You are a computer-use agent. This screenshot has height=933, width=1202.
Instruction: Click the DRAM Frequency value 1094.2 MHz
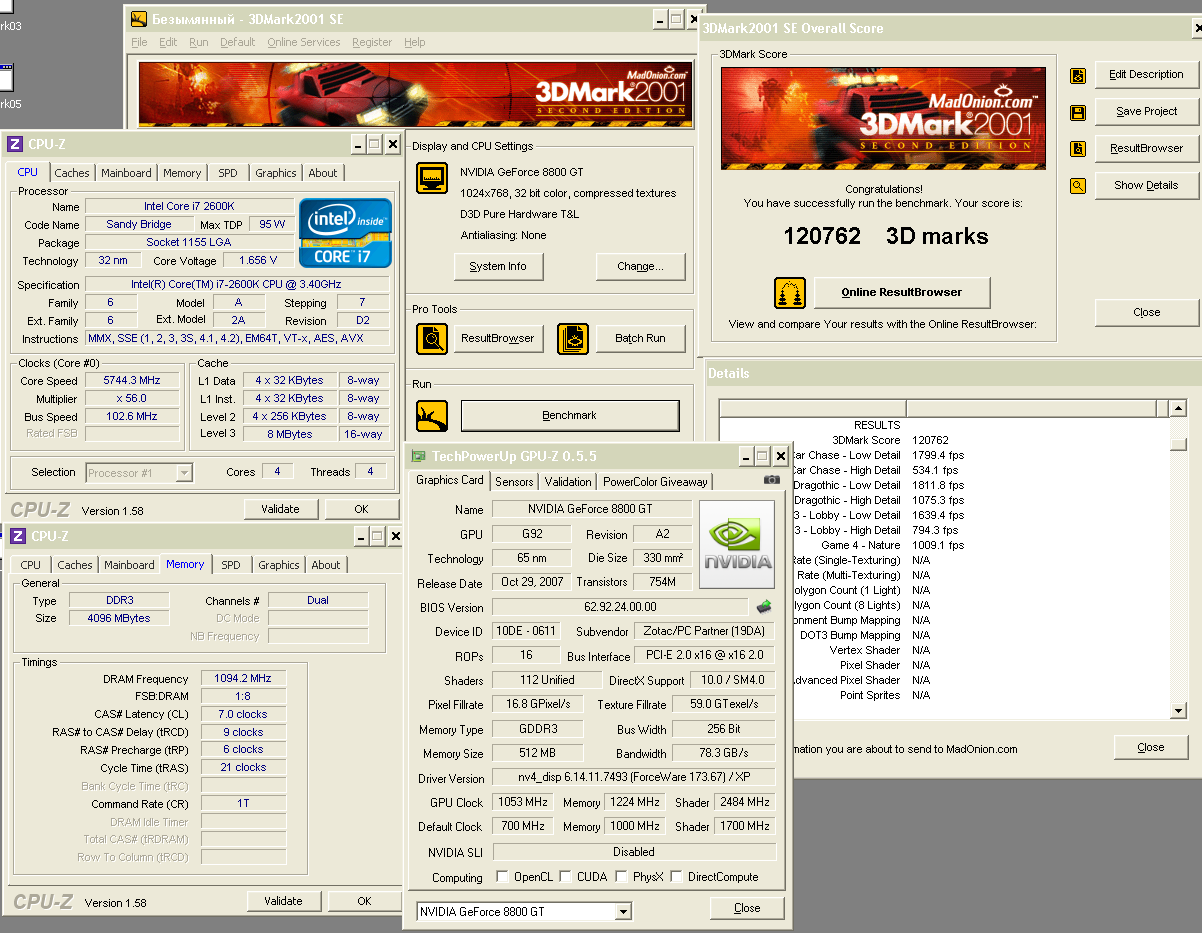(243, 678)
